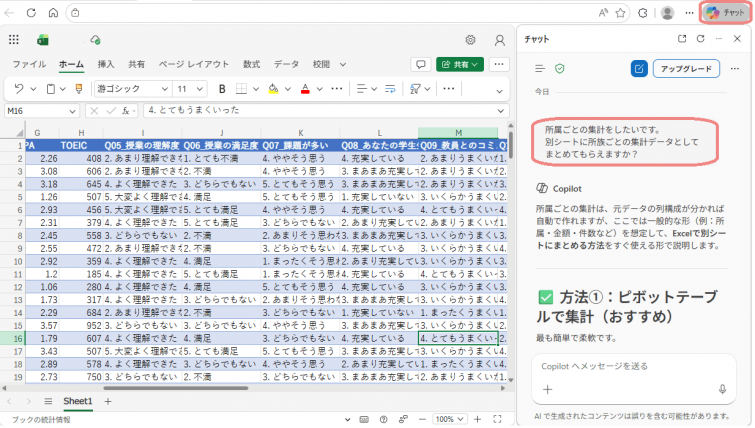Open the Copilot conversation list menu

click(x=540, y=69)
